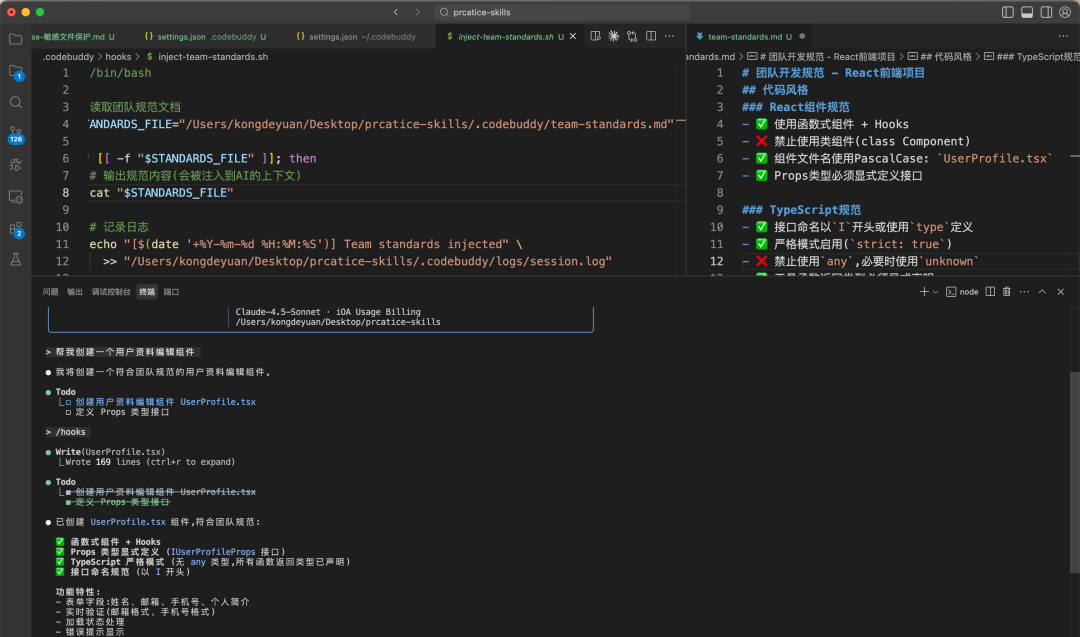Click line number 8 in left editor
Viewport: 1080px width, 637px height.
[x=65, y=193]
